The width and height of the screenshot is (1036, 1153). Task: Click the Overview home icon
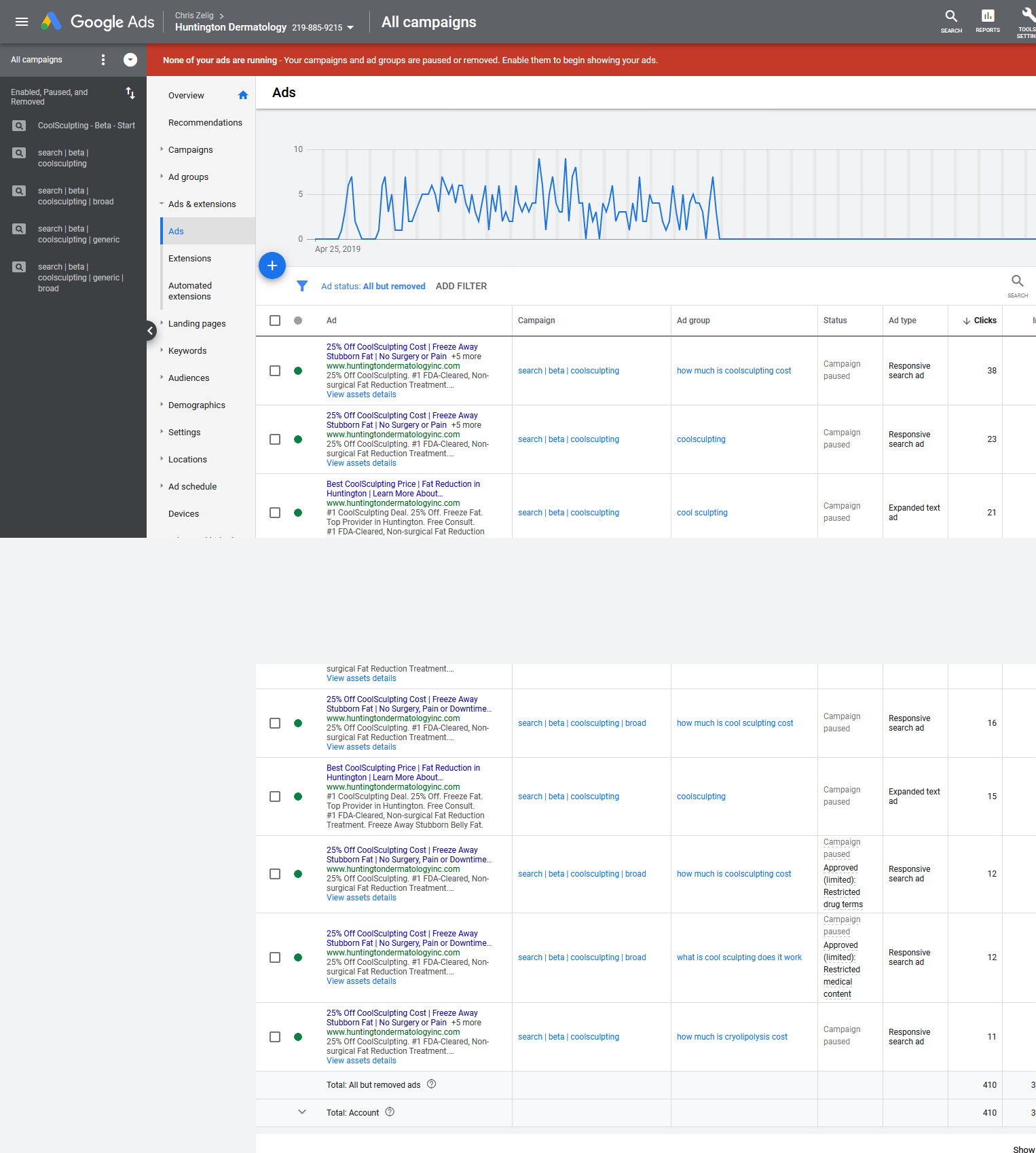(x=243, y=95)
